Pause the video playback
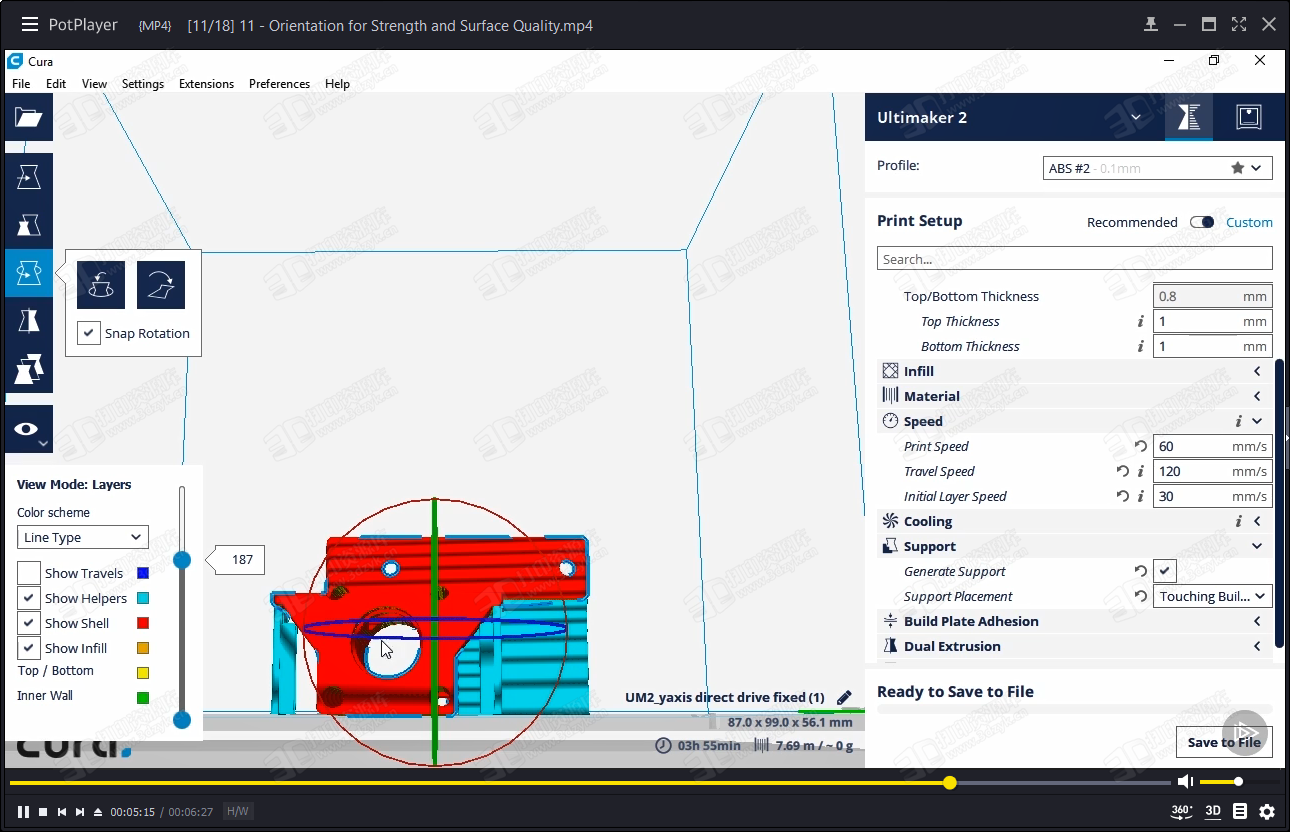 [23, 812]
